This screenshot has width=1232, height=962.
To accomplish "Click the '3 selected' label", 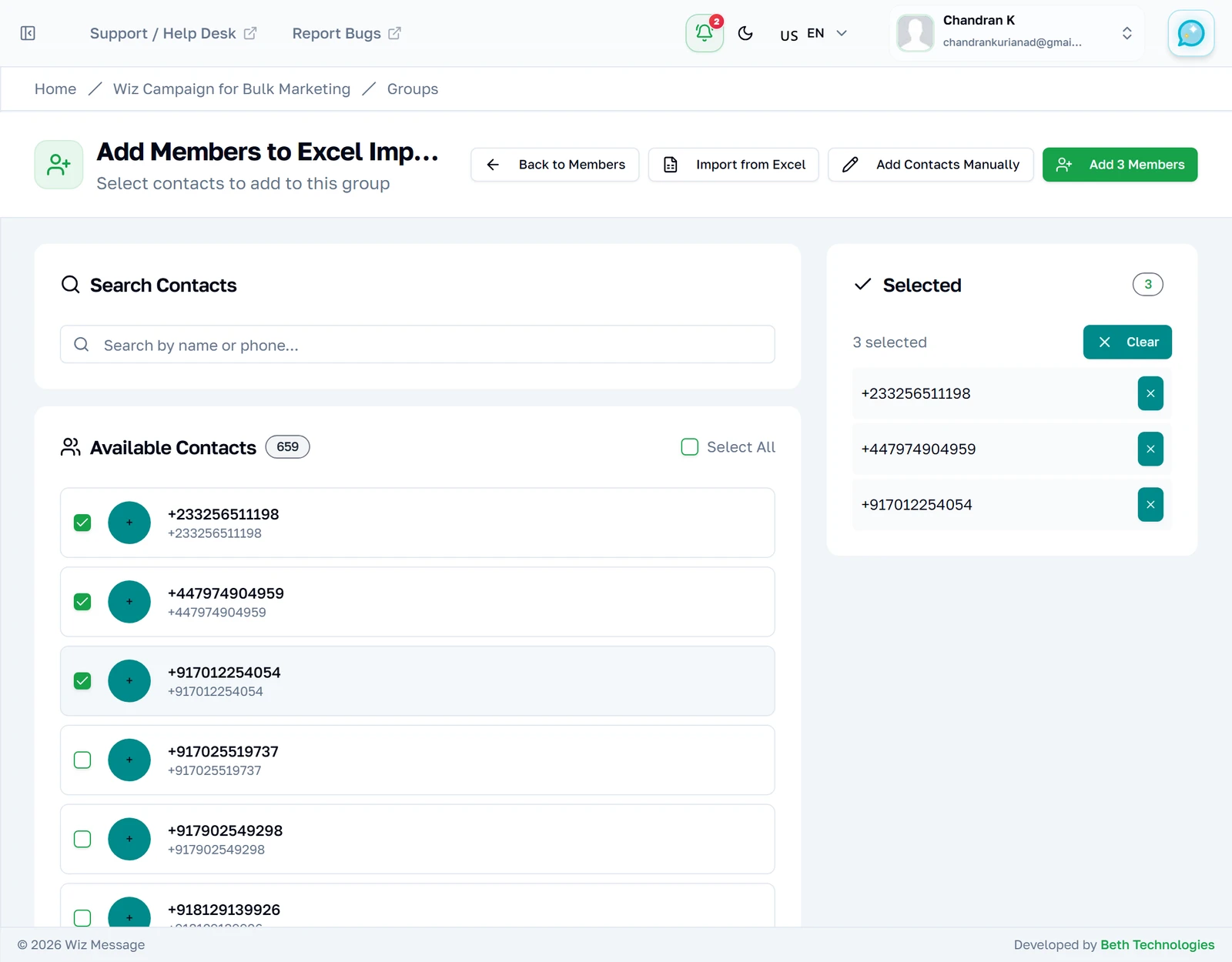I will click(889, 342).
